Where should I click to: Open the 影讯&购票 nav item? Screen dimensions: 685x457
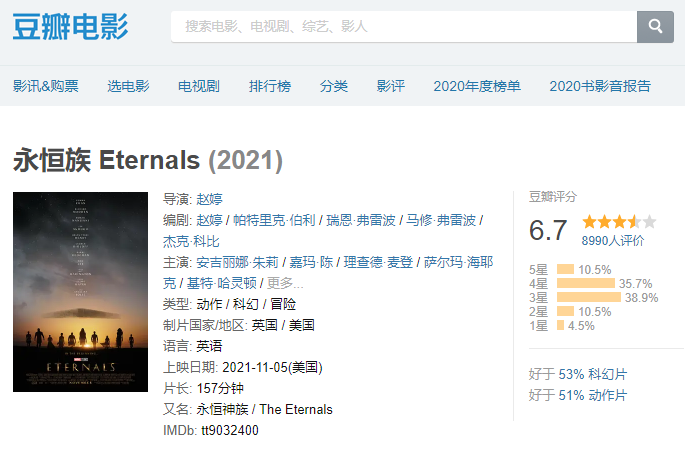[x=45, y=86]
